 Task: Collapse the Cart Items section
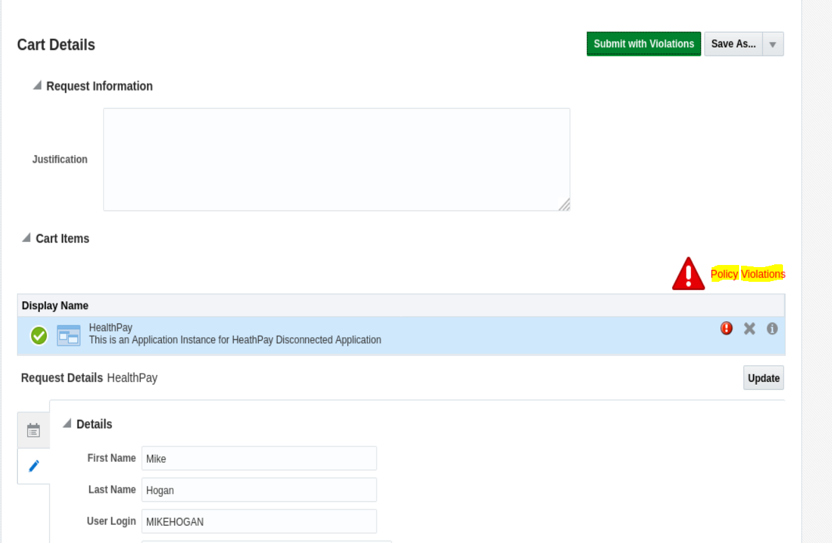(x=27, y=238)
